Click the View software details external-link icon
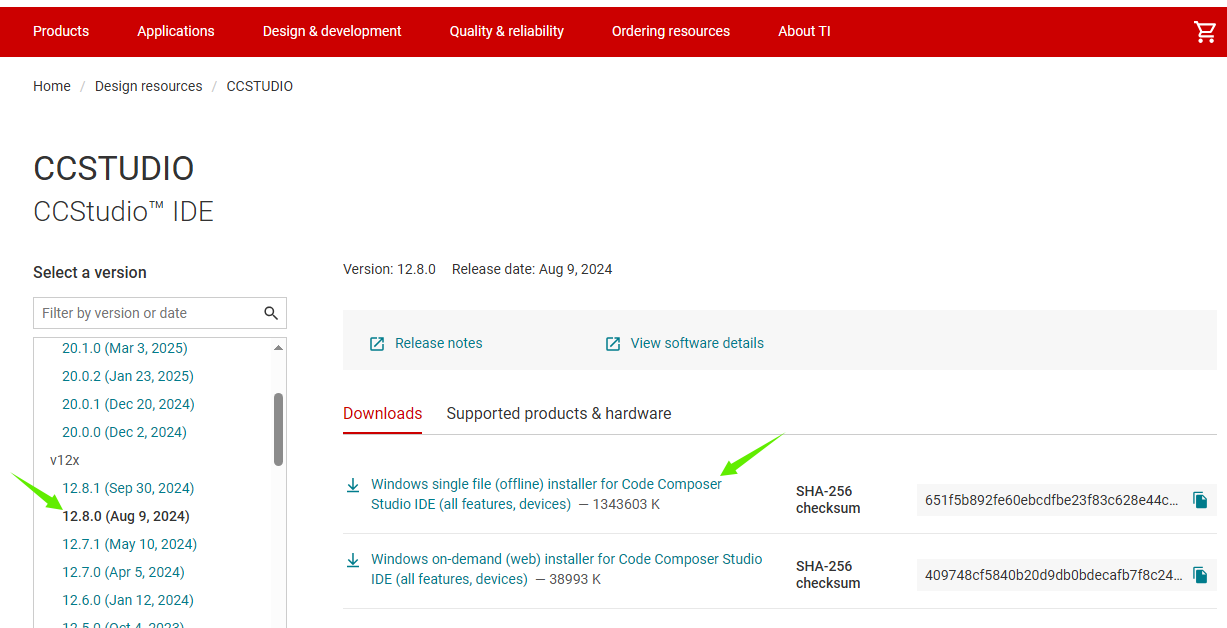Image resolution: width=1227 pixels, height=628 pixels. point(613,344)
